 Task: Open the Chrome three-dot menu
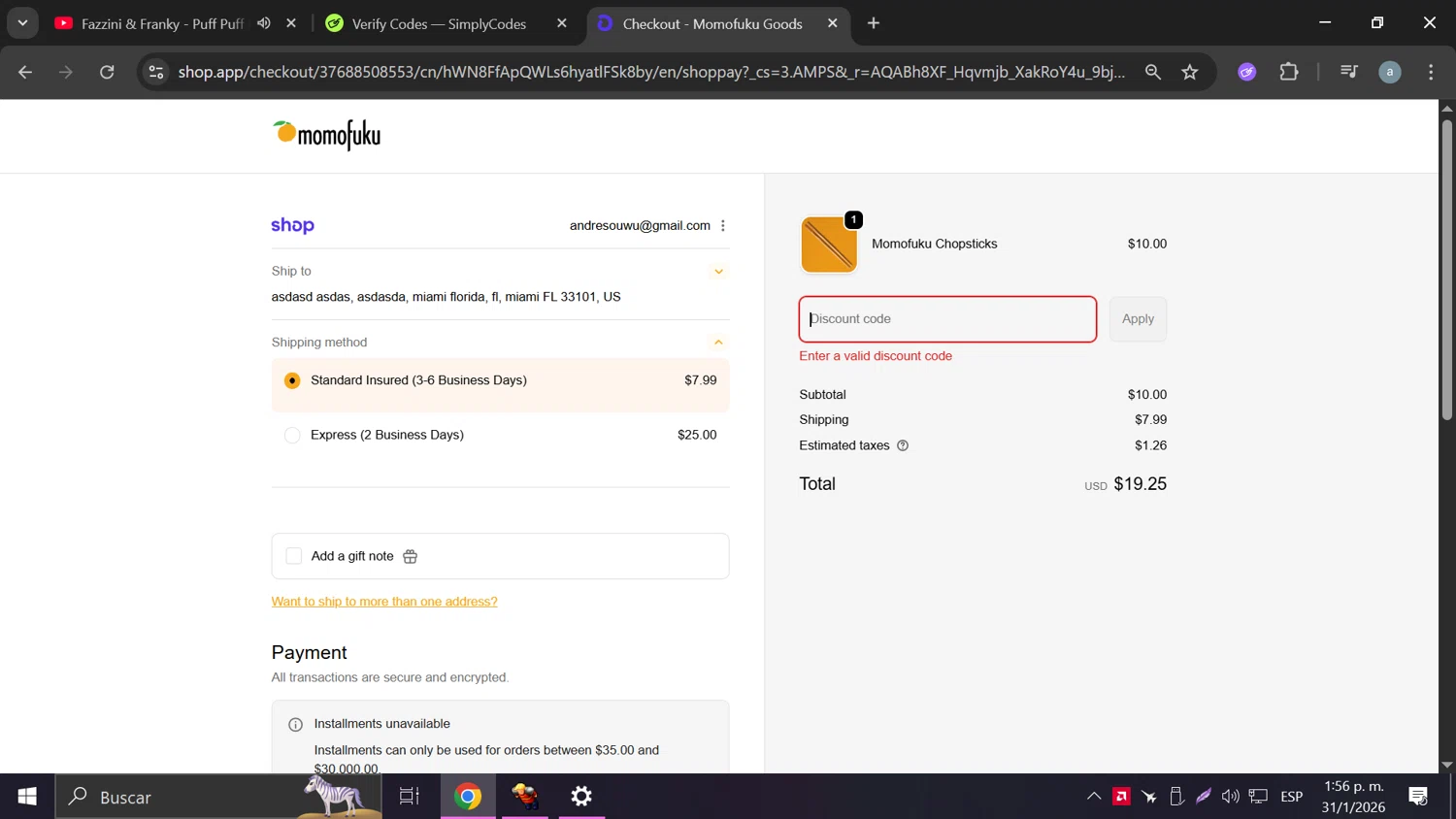click(x=1431, y=72)
